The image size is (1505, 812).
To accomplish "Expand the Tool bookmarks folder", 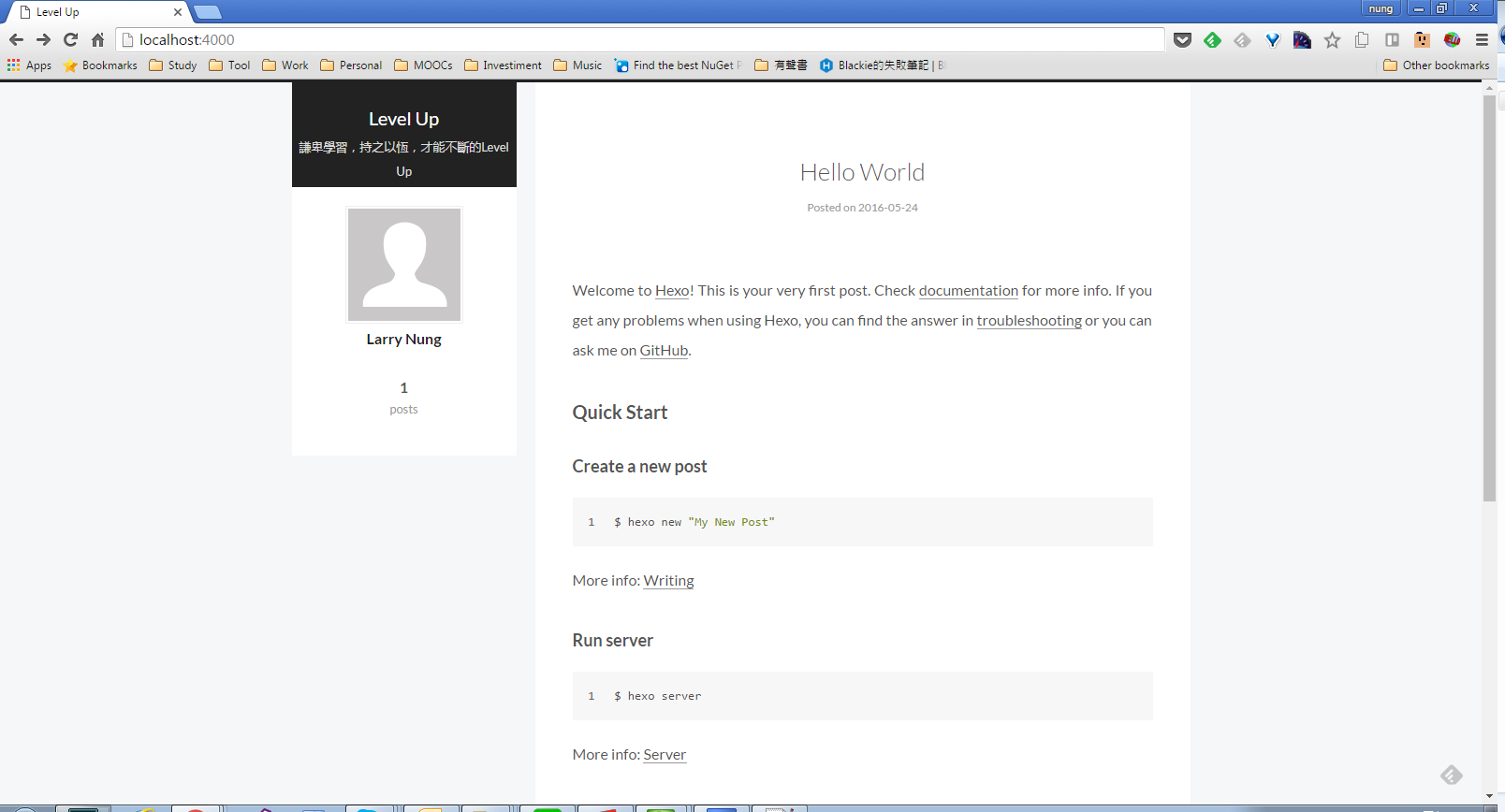I will tap(229, 65).
